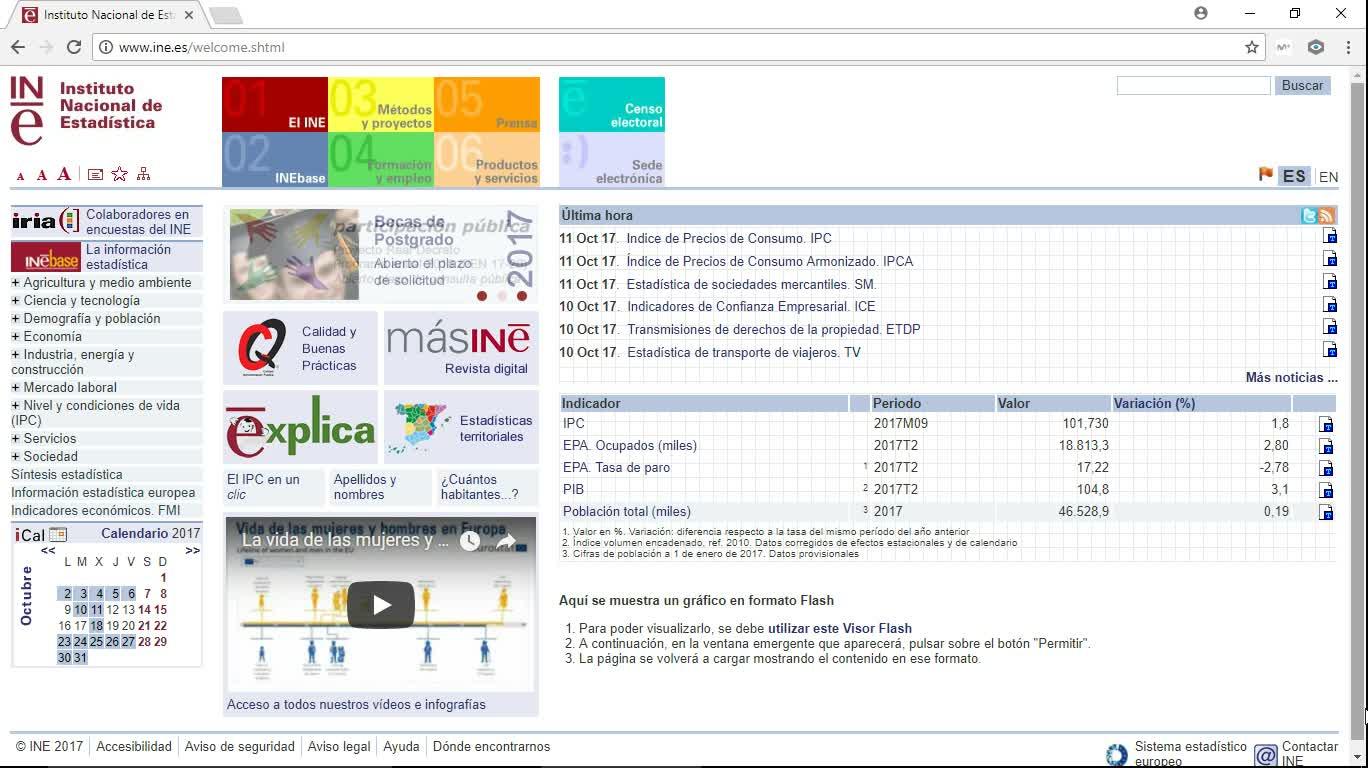Open the 04 Formación y empleo menu tile
This screenshot has width=1368, height=768.
point(381,160)
